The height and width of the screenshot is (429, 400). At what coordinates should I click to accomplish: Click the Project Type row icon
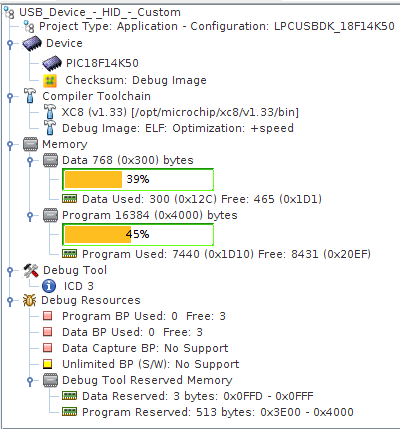(29, 26)
